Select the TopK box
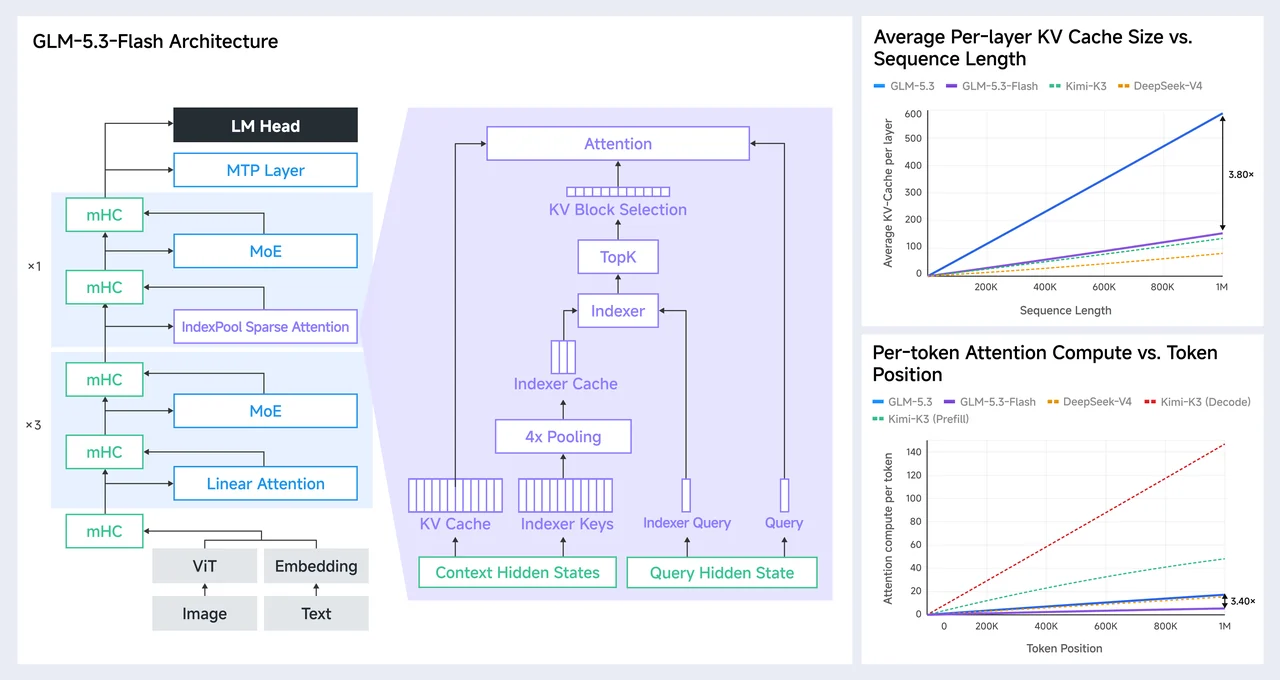Image resolution: width=1280 pixels, height=680 pixels. click(x=618, y=257)
